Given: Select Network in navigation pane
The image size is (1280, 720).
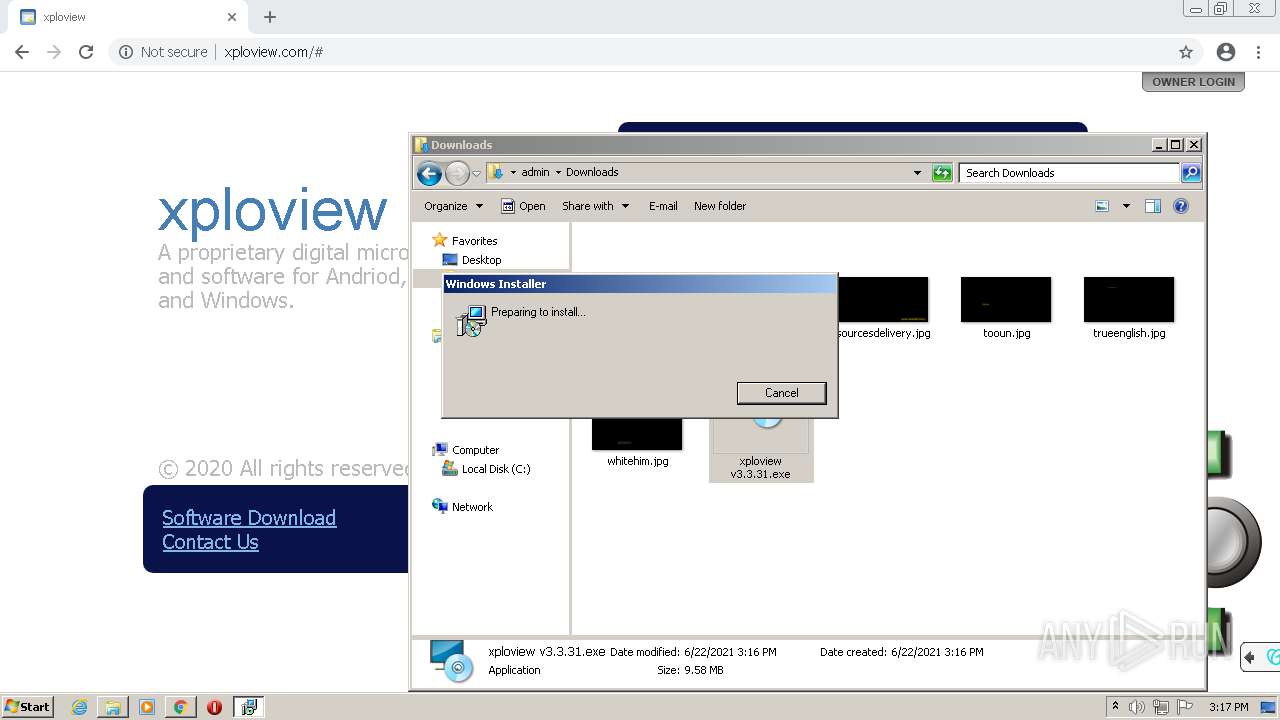Looking at the screenshot, I should tap(462, 507).
